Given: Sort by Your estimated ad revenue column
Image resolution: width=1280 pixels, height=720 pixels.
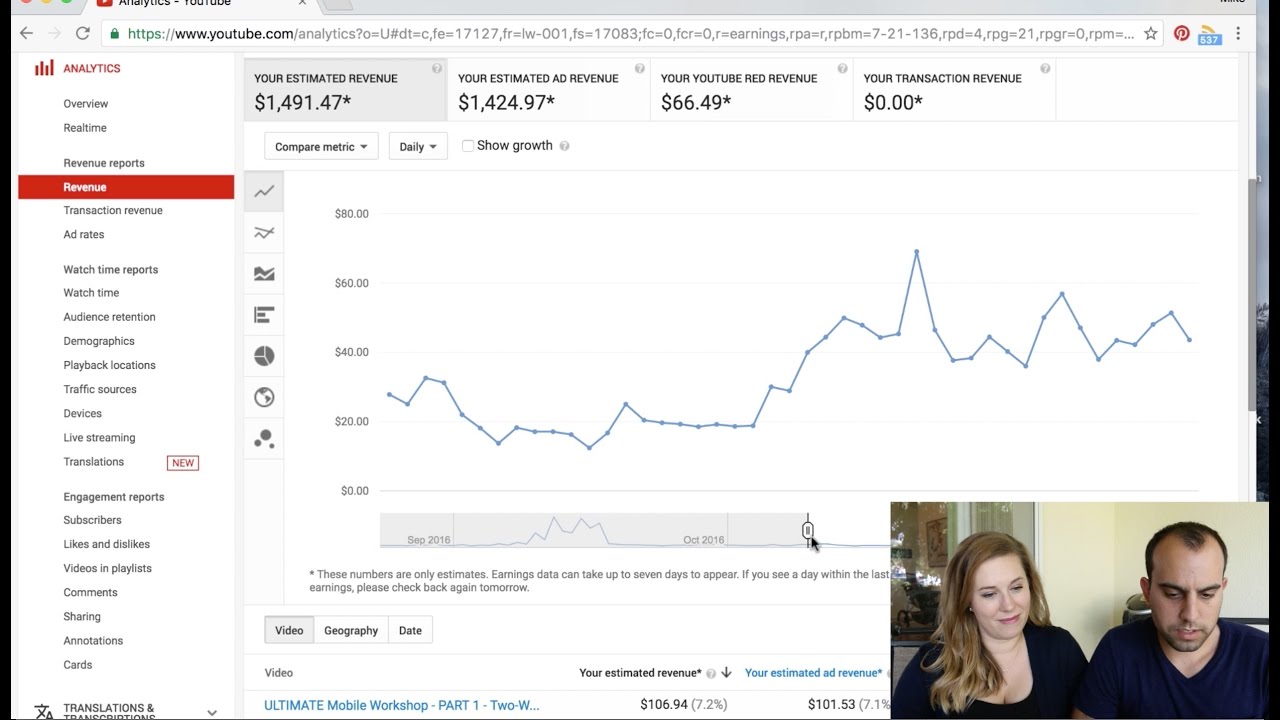Looking at the screenshot, I should click(814, 673).
